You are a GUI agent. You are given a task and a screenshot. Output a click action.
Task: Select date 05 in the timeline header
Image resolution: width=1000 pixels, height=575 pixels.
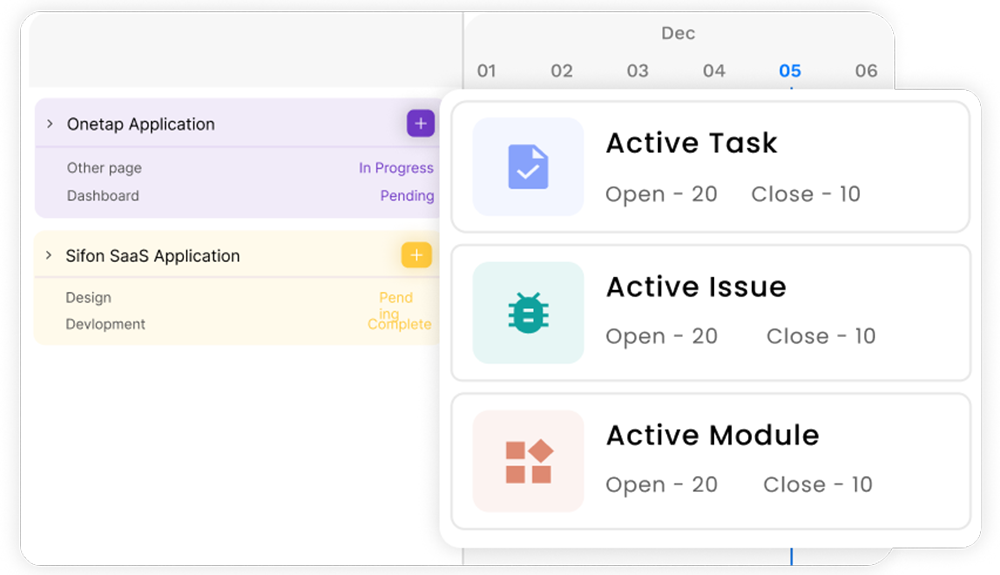(x=790, y=71)
